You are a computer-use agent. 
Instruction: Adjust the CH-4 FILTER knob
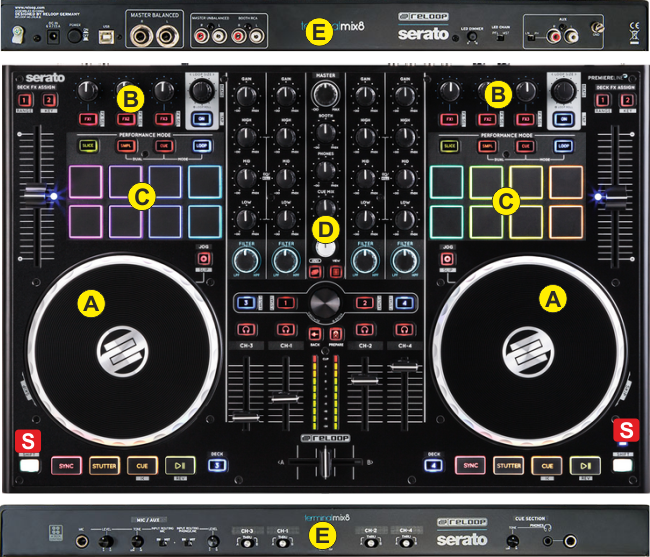(405, 261)
